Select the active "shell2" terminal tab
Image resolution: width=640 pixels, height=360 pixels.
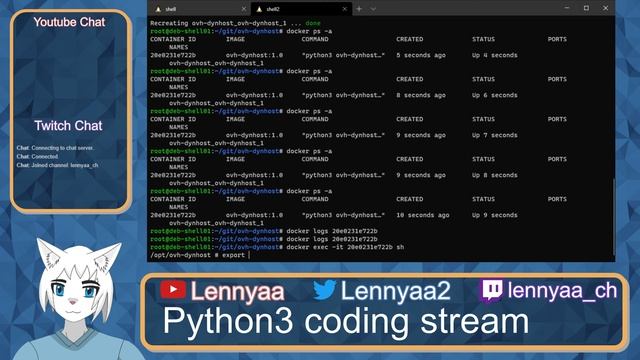click(301, 9)
